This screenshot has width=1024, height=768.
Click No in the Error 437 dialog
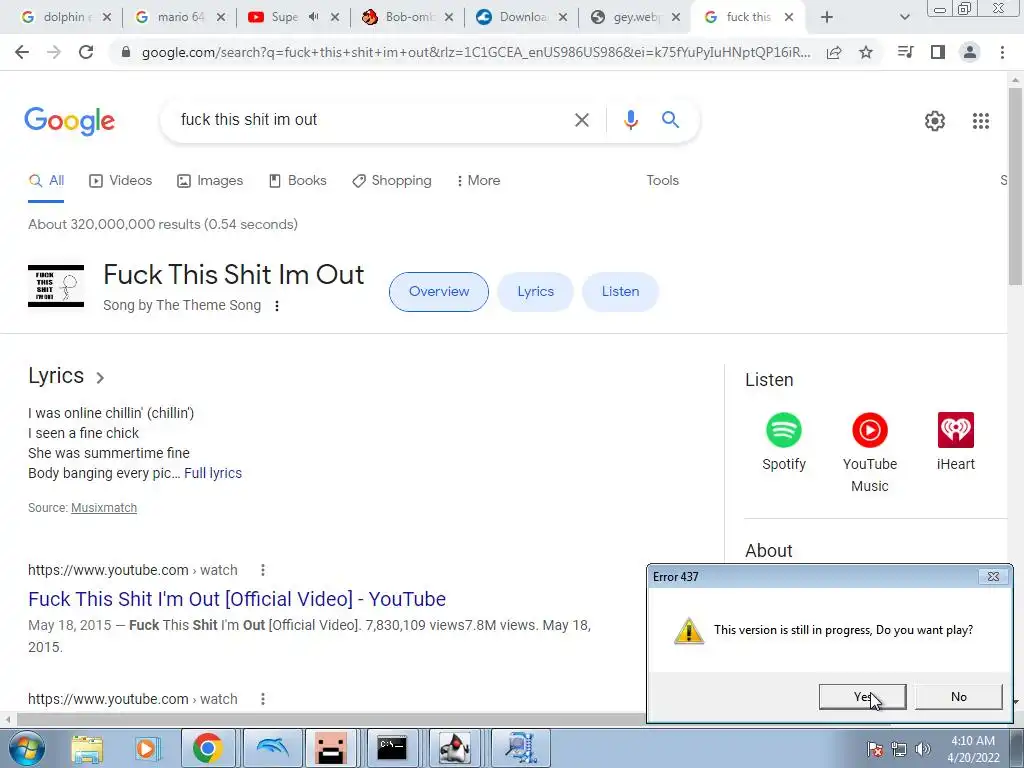(958, 697)
